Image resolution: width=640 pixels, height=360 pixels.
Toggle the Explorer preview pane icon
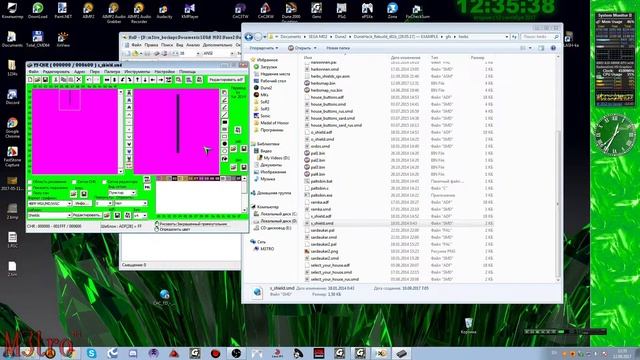click(x=541, y=48)
